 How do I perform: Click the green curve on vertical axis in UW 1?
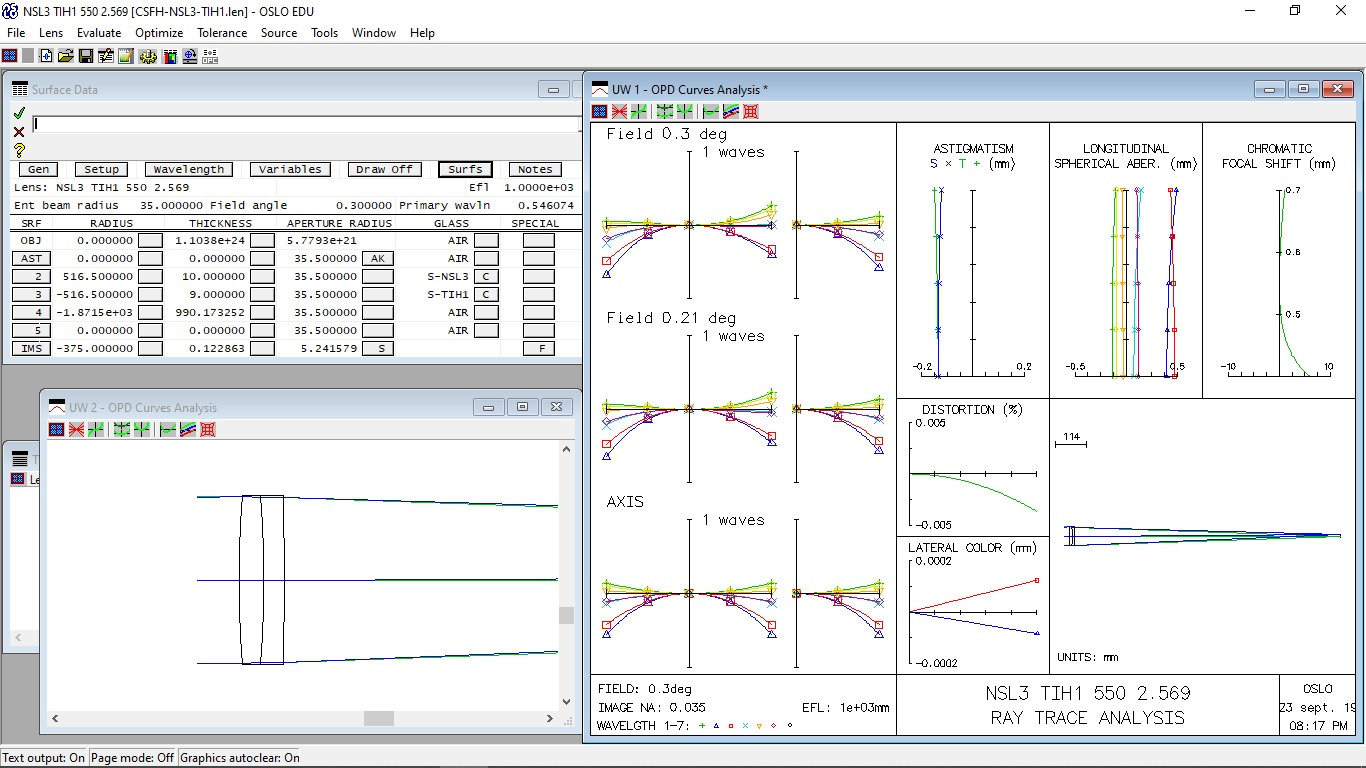[711, 112]
